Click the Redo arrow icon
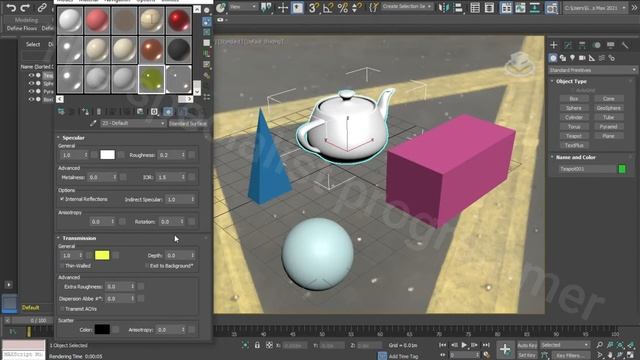 (25, 7)
